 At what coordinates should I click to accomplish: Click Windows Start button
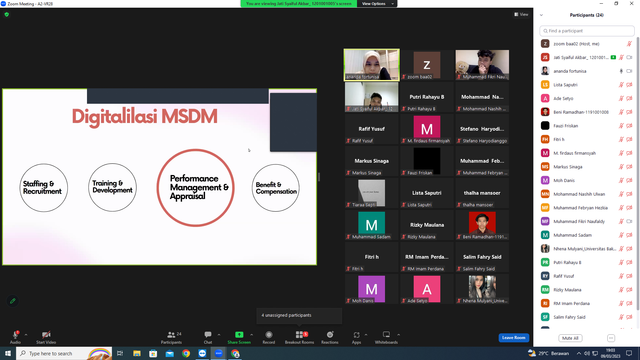[x=8, y=353]
